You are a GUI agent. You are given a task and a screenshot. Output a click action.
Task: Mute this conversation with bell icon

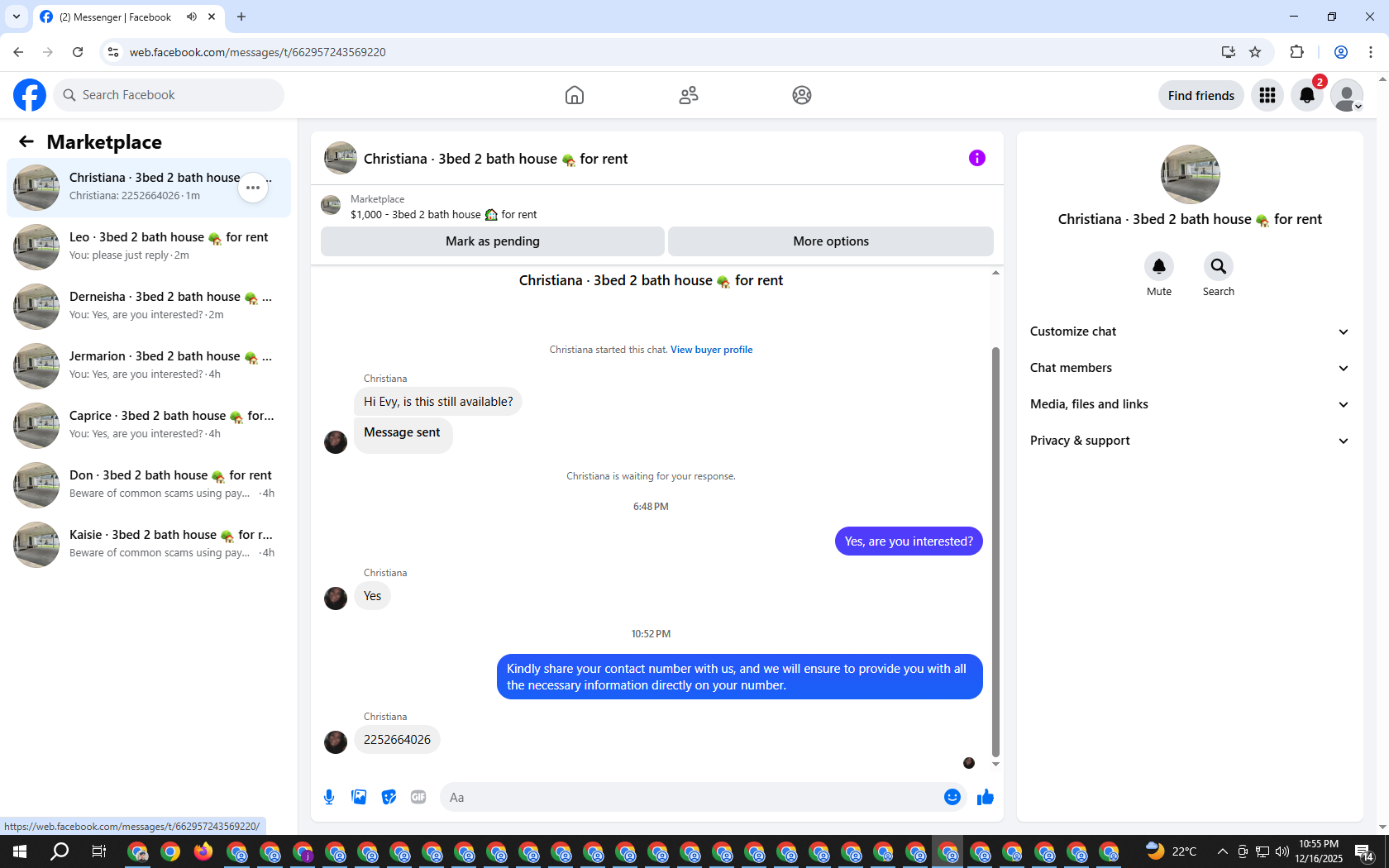click(x=1159, y=266)
